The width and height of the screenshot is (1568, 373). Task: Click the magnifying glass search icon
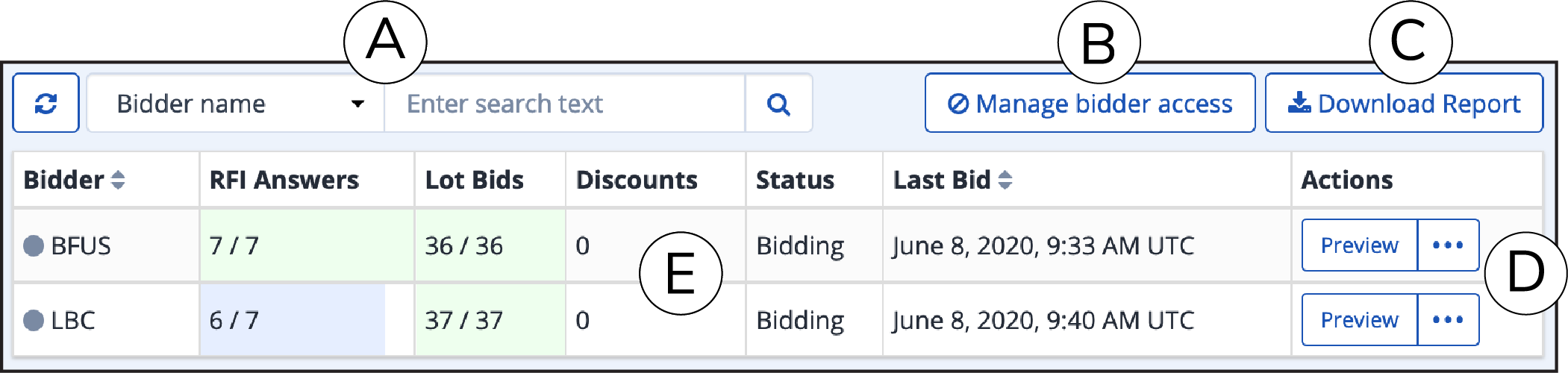tap(778, 104)
